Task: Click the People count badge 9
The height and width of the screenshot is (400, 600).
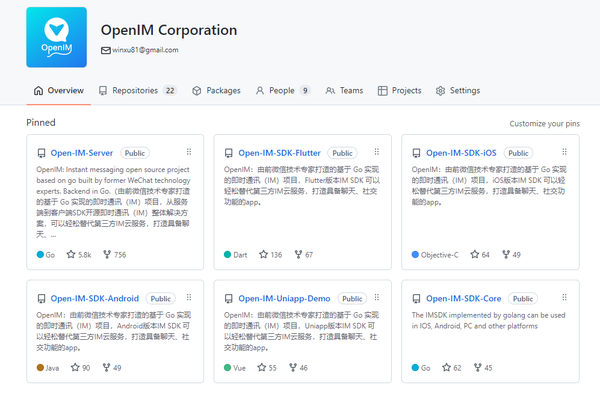Action: tap(305, 91)
